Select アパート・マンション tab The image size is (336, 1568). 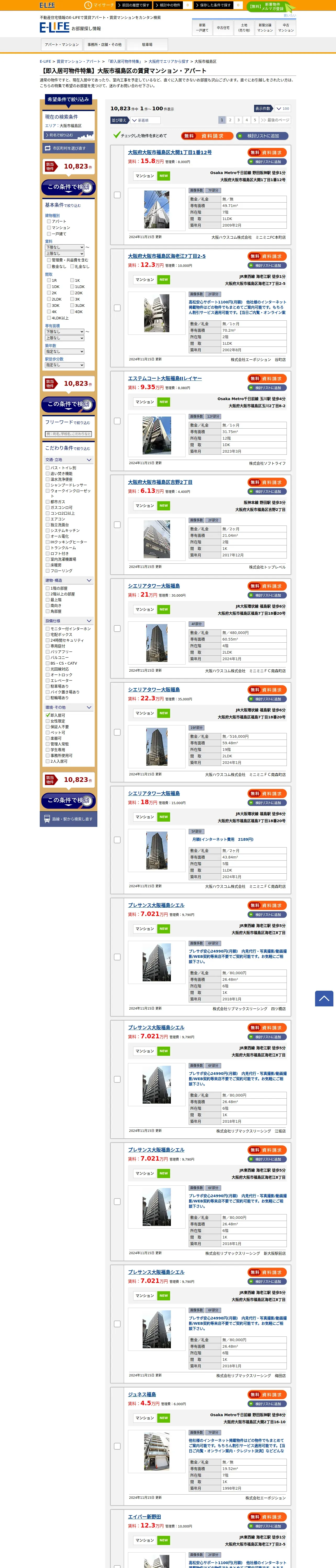pos(61,44)
